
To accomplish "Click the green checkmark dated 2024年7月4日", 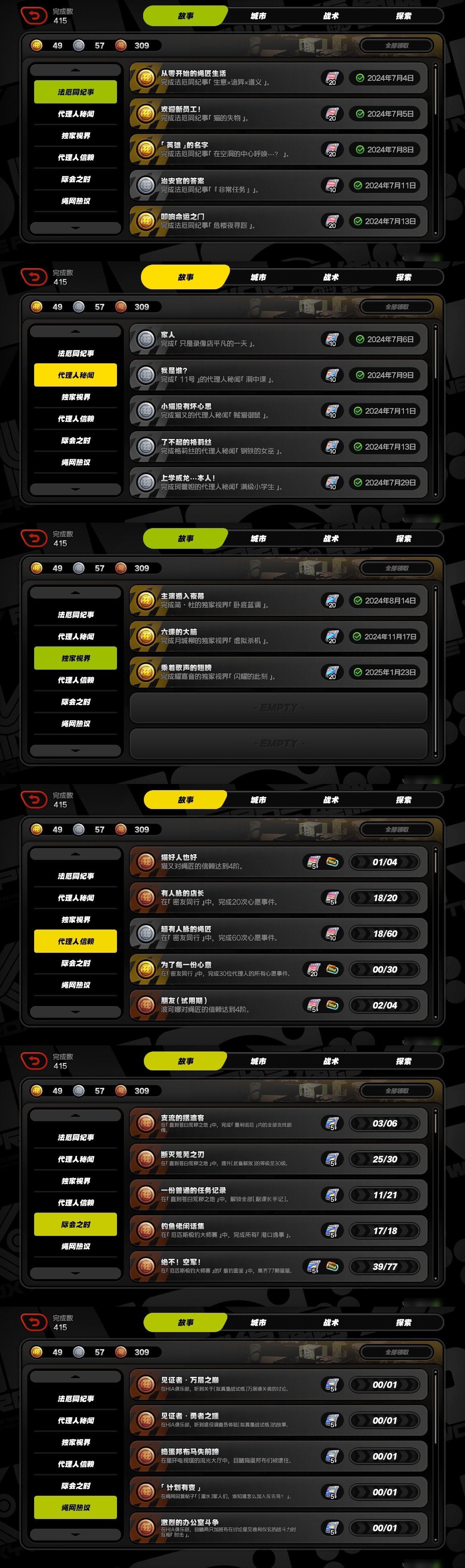I will click(360, 78).
